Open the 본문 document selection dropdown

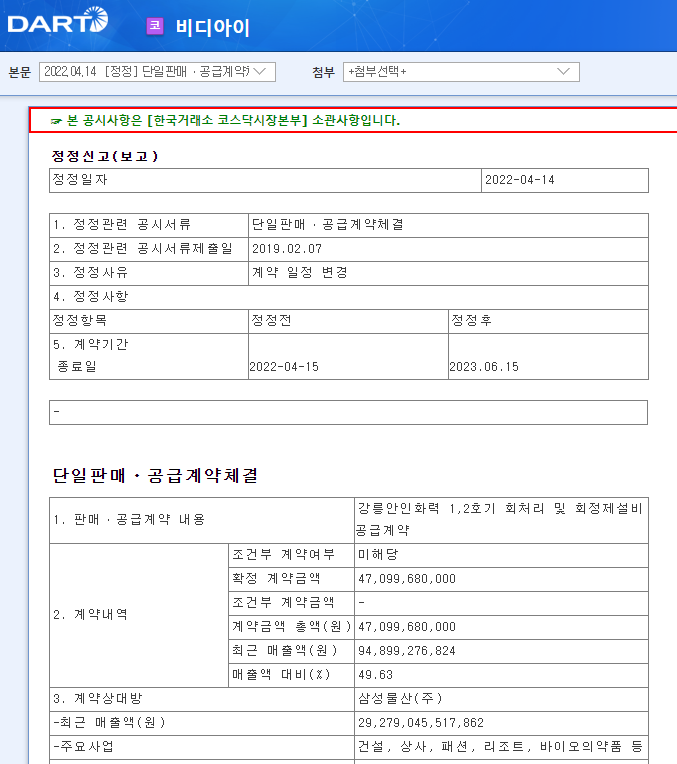coord(157,72)
